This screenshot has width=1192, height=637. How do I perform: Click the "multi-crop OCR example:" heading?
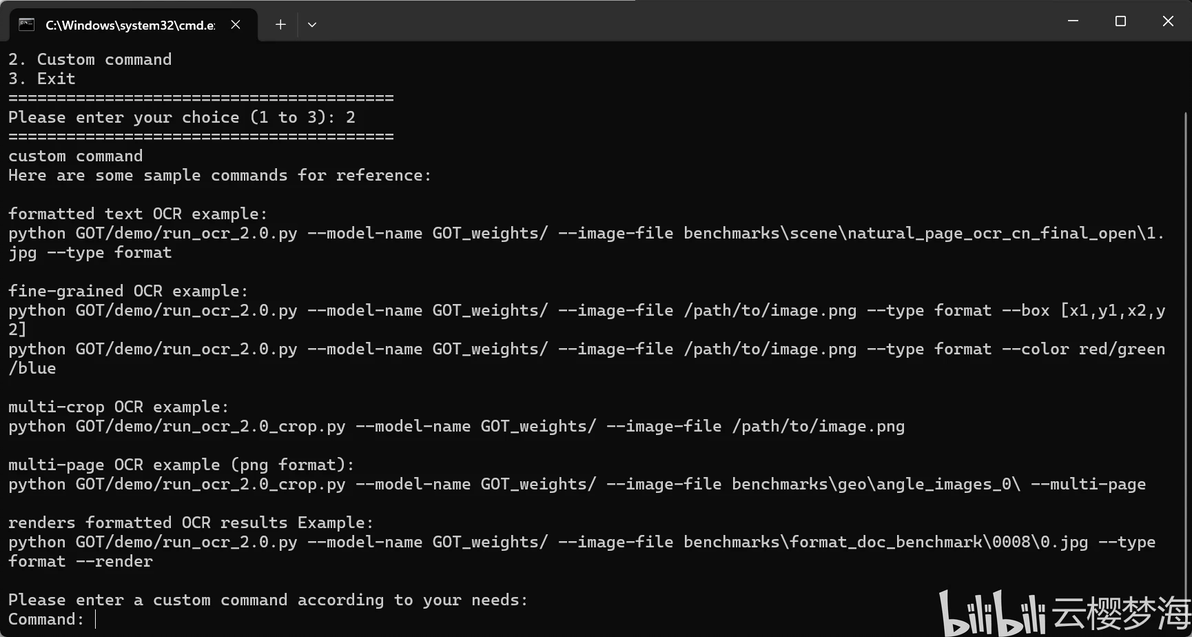tap(119, 407)
